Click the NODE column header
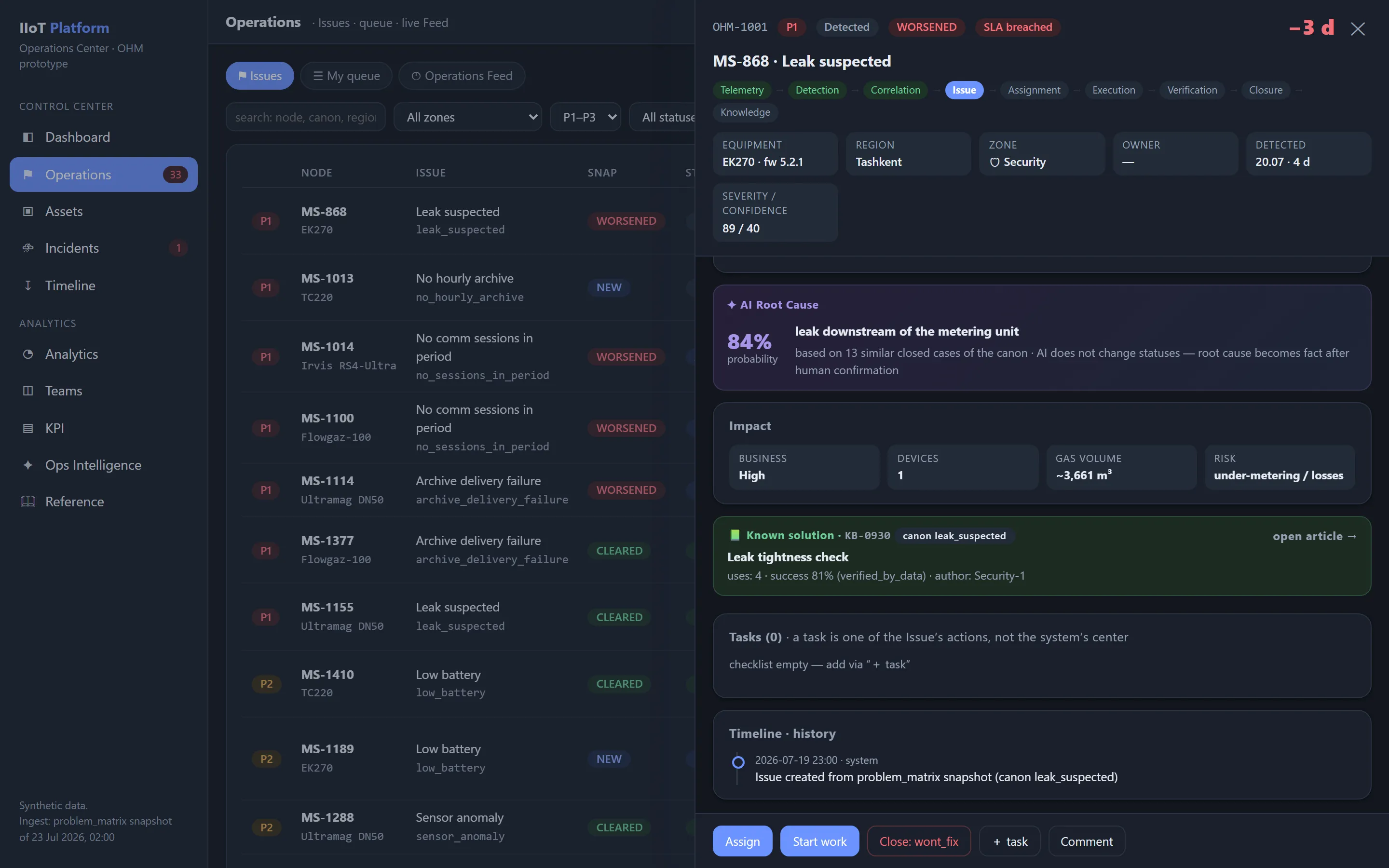The width and height of the screenshot is (1389, 868). 316,173
